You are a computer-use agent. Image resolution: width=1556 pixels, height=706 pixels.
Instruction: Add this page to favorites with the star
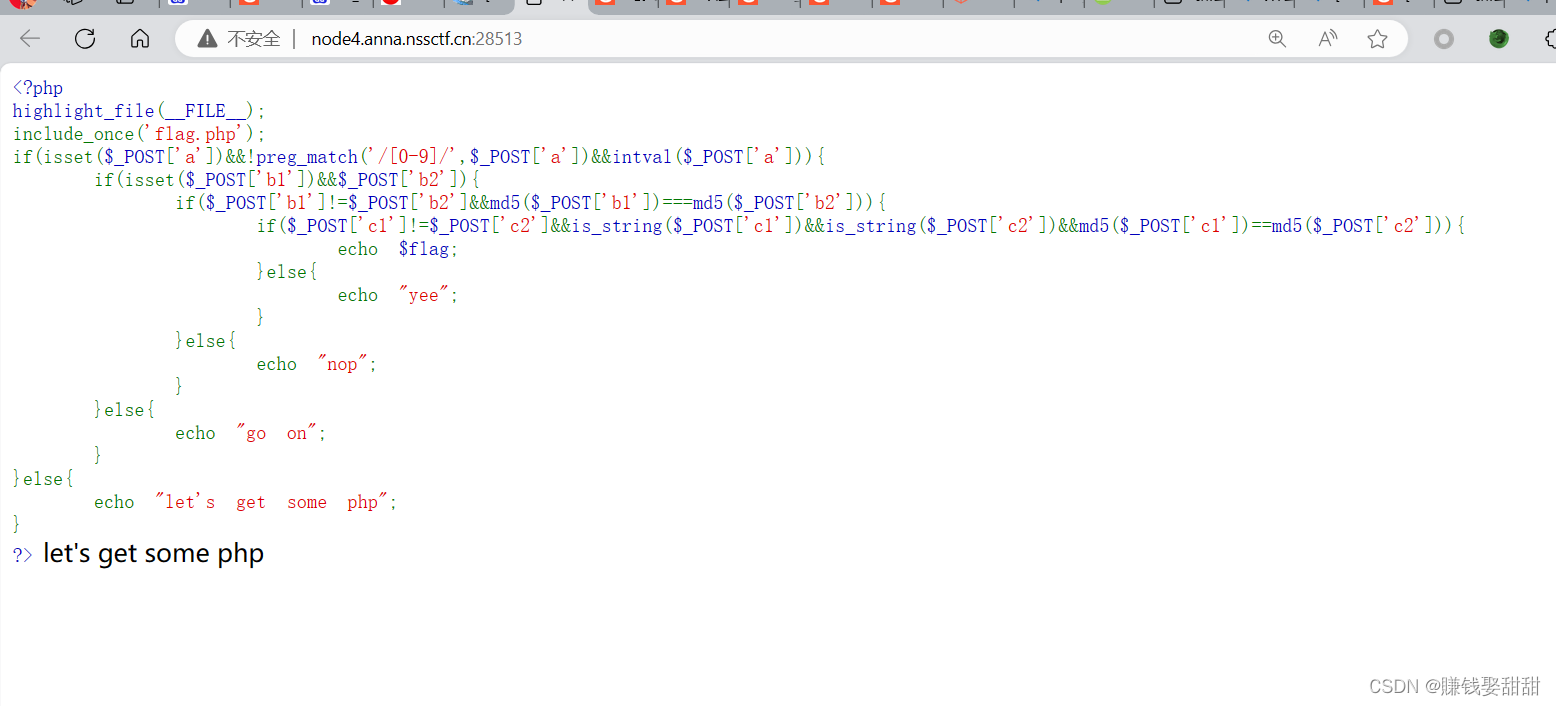pos(1377,38)
